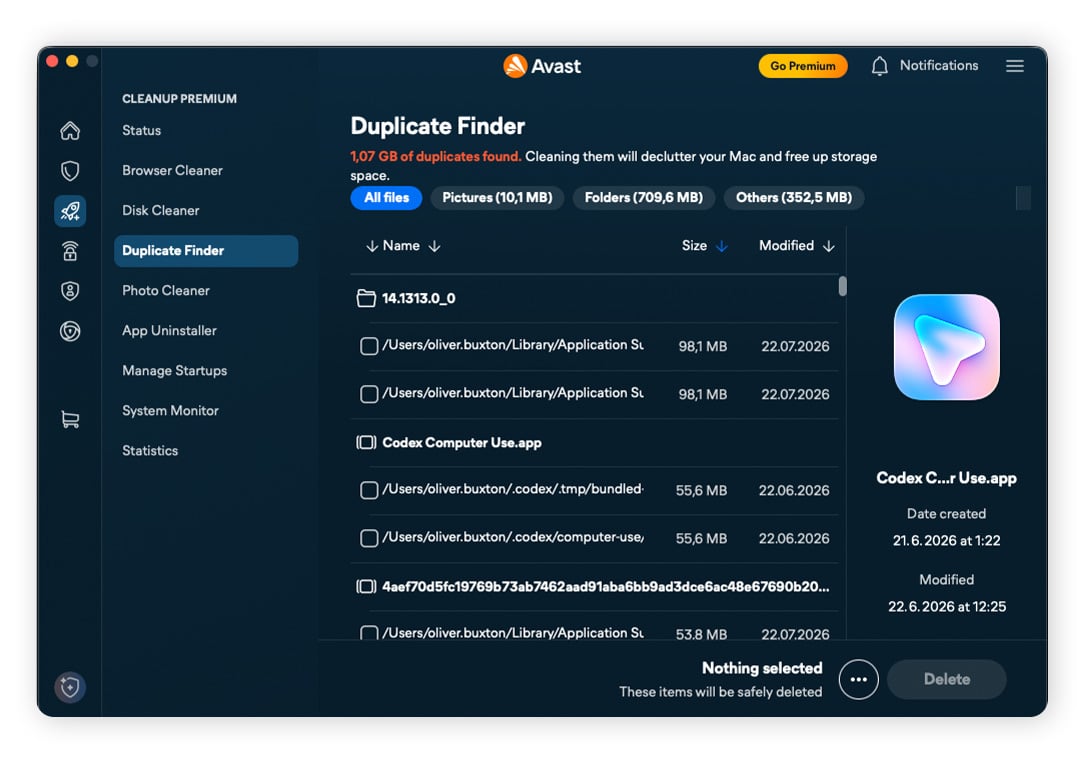Check the .codex/computer-use file checkbox
The image size is (1077, 758).
[x=369, y=538]
